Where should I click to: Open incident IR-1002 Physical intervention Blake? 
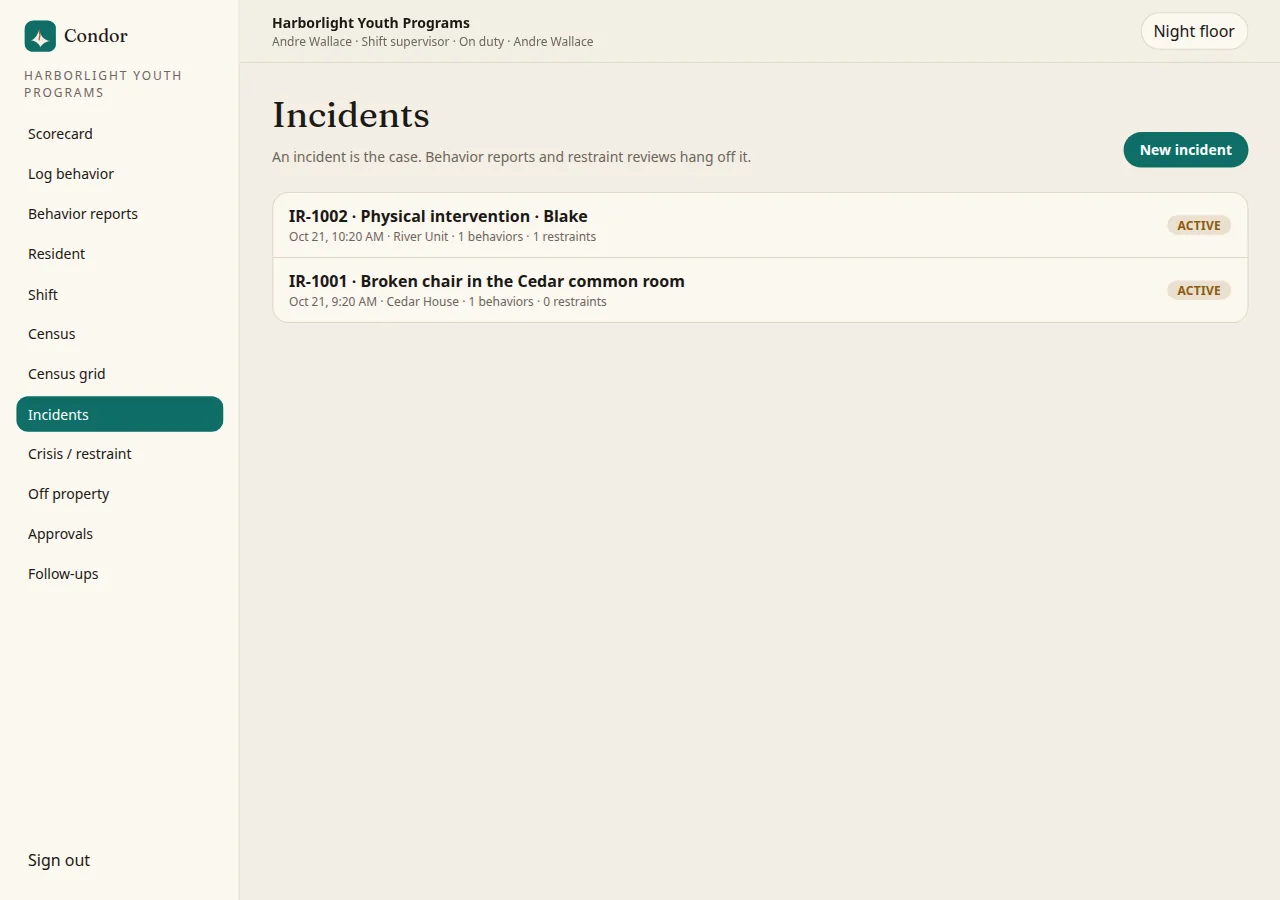pyautogui.click(x=760, y=225)
